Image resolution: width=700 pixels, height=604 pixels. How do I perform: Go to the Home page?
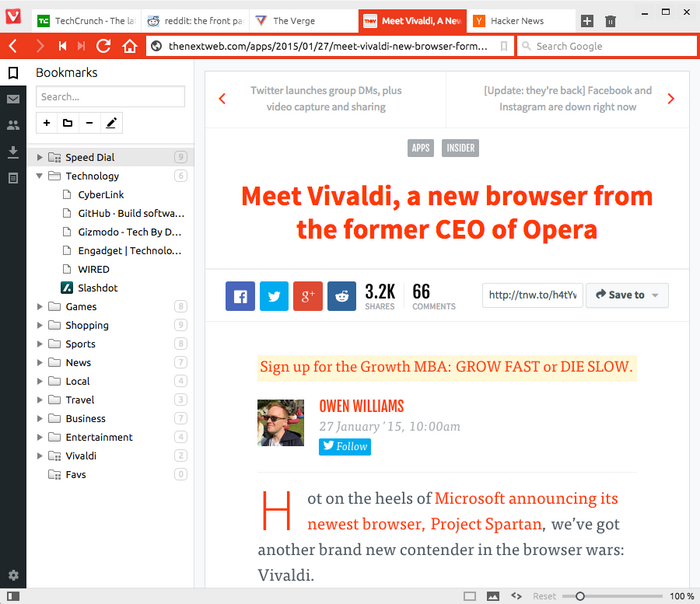130,46
